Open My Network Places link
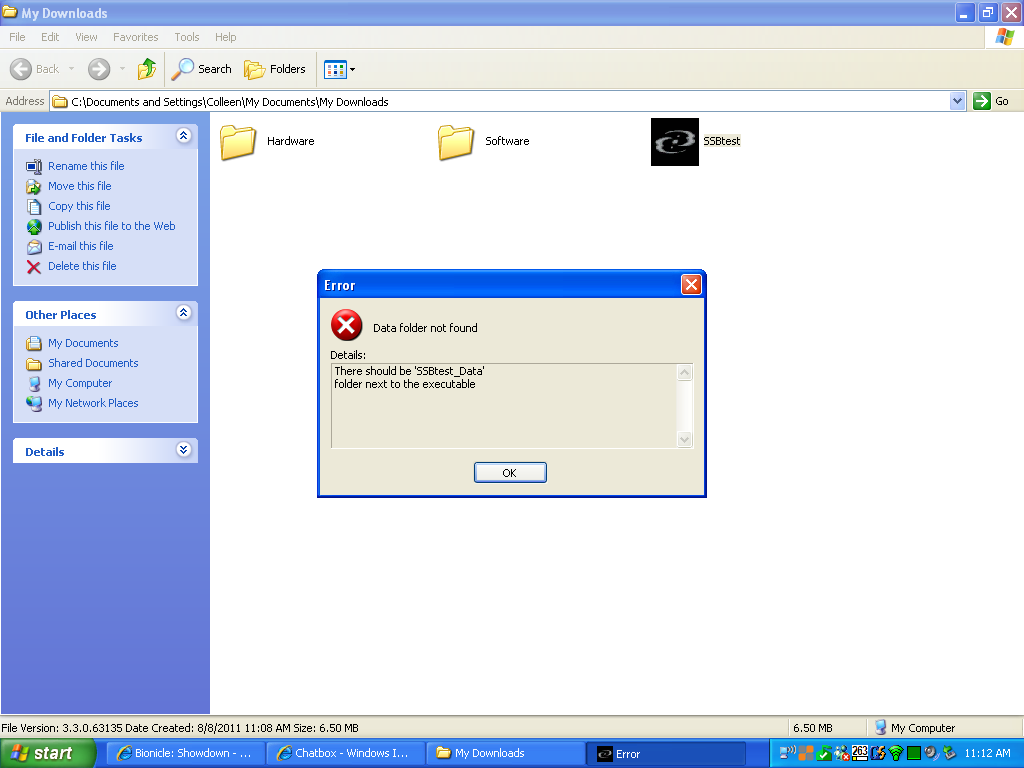 (93, 404)
